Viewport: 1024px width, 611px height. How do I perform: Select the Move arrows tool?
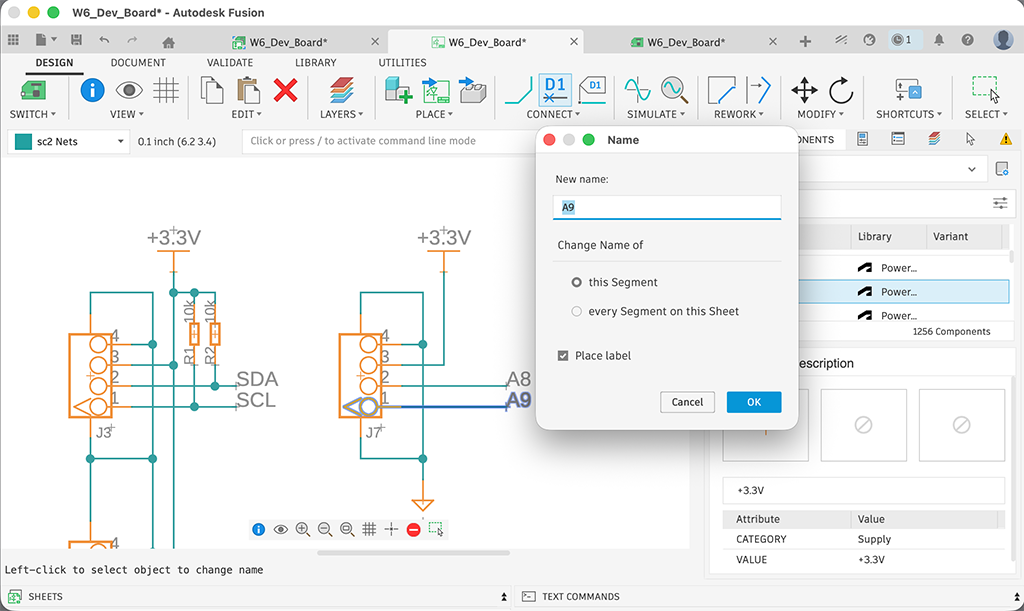805,90
